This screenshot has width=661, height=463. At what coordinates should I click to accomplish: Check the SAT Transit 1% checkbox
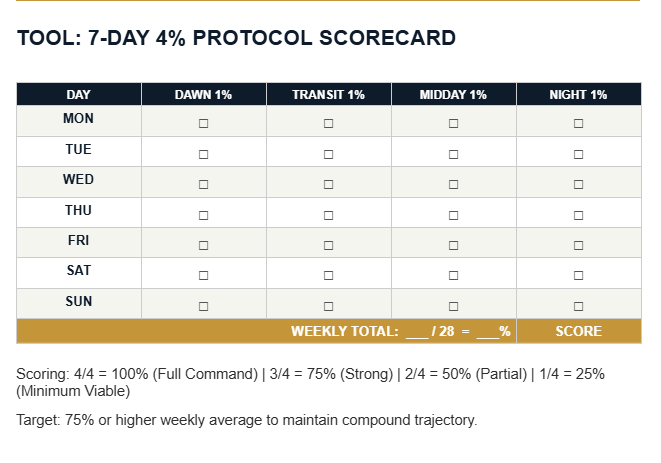(x=328, y=275)
